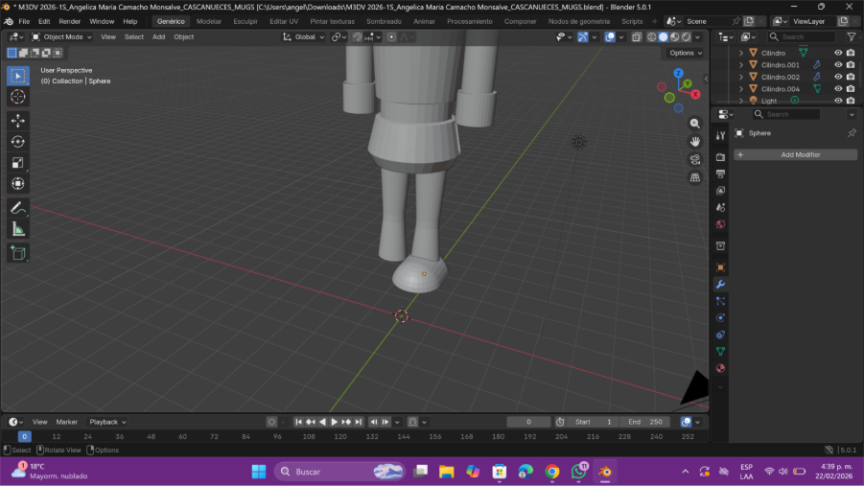Activate the 3D Cursor tool
Viewport: 864px width, 486px height.
[18, 97]
